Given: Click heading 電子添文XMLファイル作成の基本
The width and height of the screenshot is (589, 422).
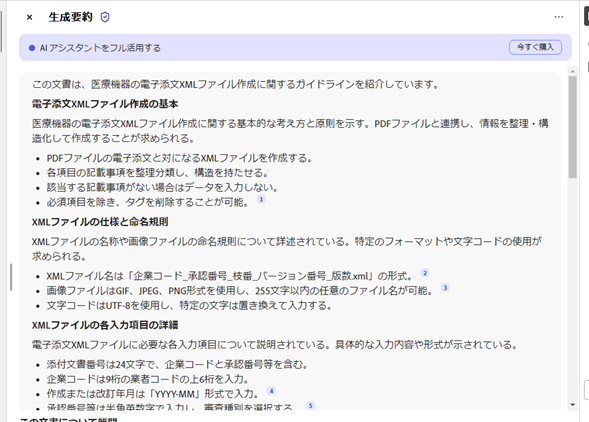Looking at the screenshot, I should [105, 104].
